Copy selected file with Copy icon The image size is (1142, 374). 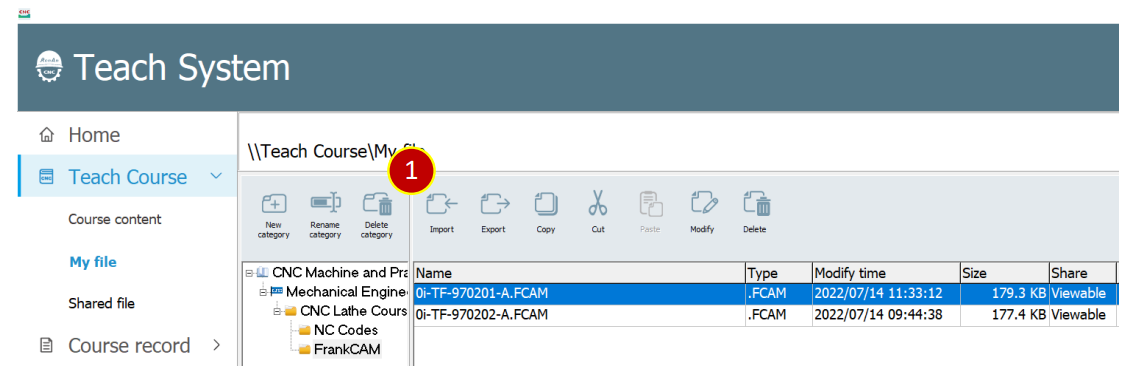coord(546,204)
